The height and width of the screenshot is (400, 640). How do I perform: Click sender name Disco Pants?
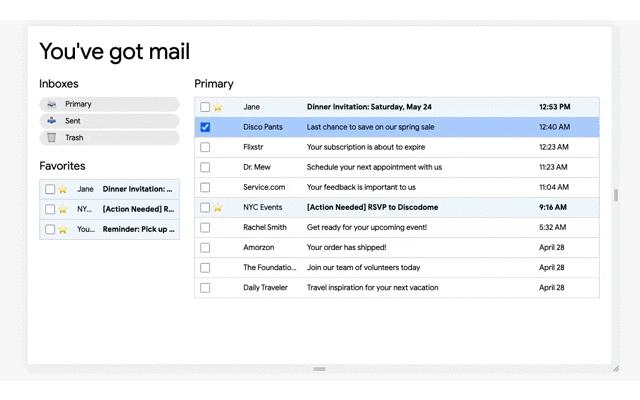pyautogui.click(x=263, y=127)
